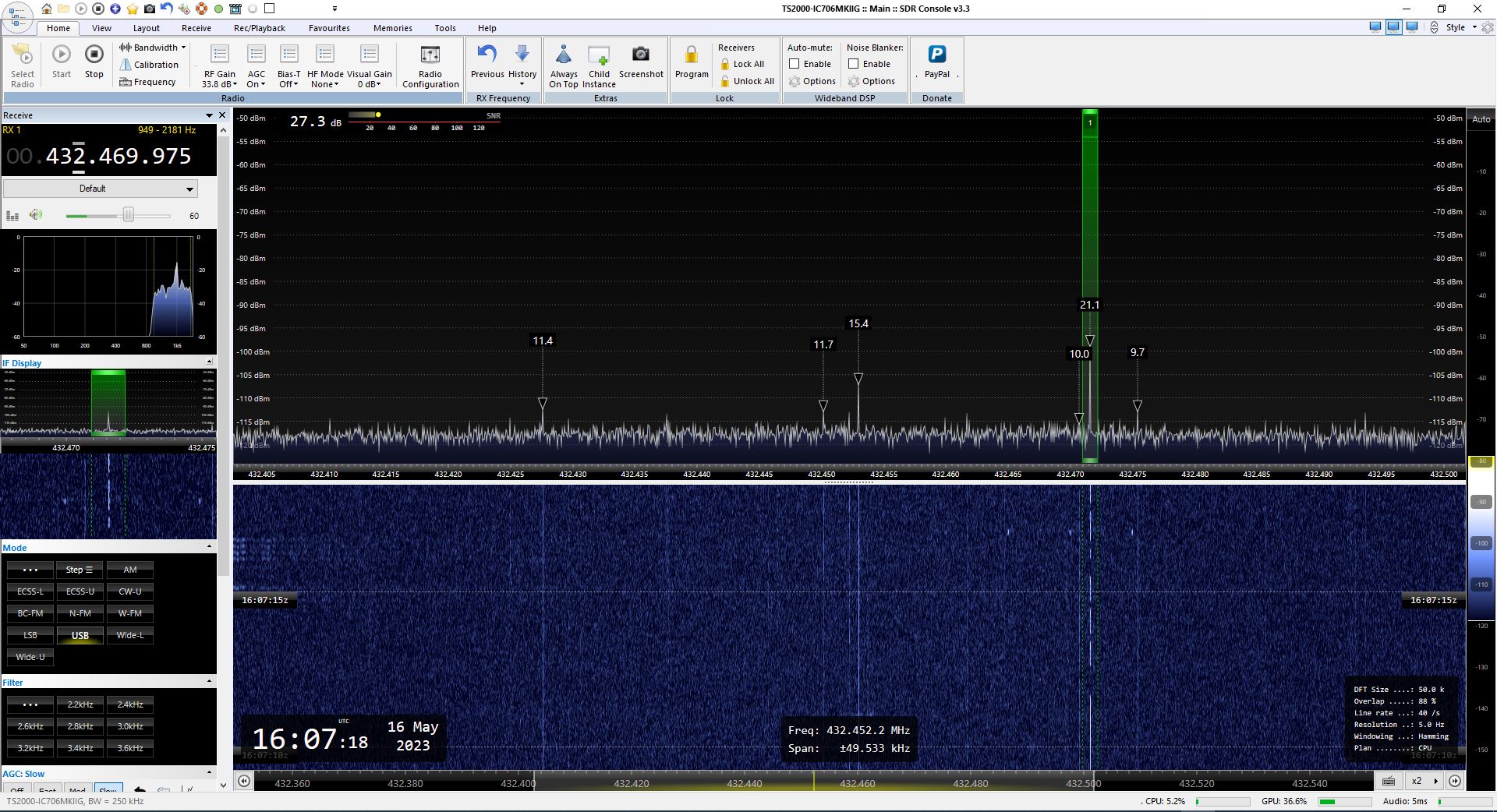Create a Child Instance
1497x812 pixels.
(599, 55)
